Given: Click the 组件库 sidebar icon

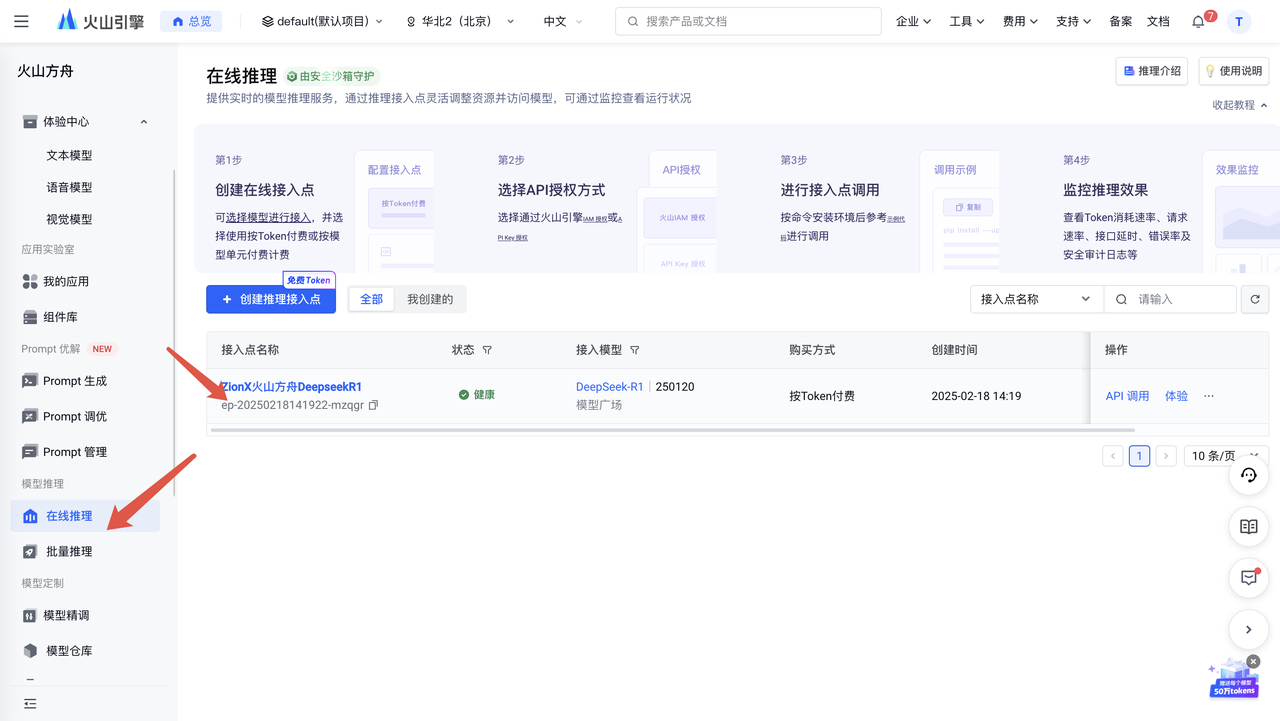Looking at the screenshot, I should point(30,317).
